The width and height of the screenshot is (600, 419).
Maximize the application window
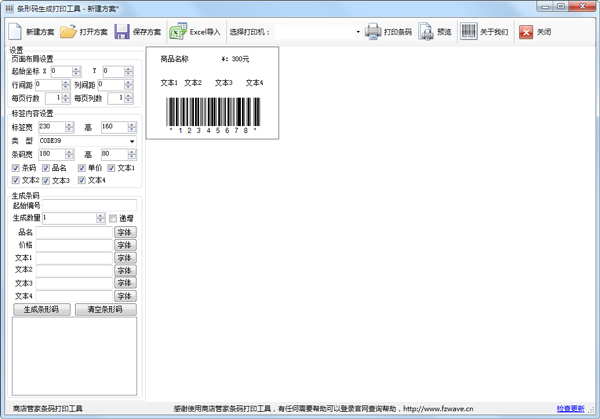click(x=561, y=7)
